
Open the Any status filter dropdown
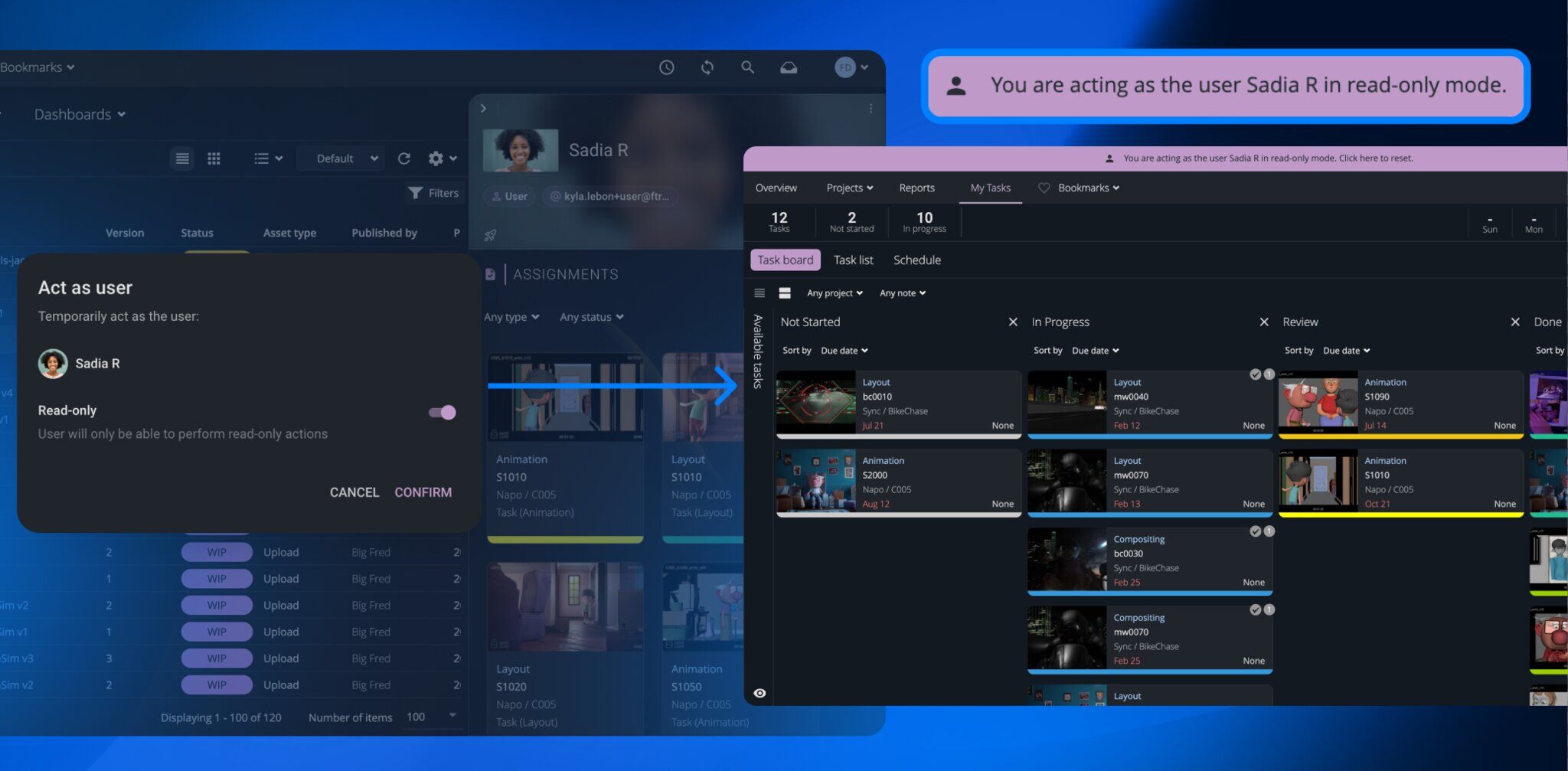click(591, 317)
